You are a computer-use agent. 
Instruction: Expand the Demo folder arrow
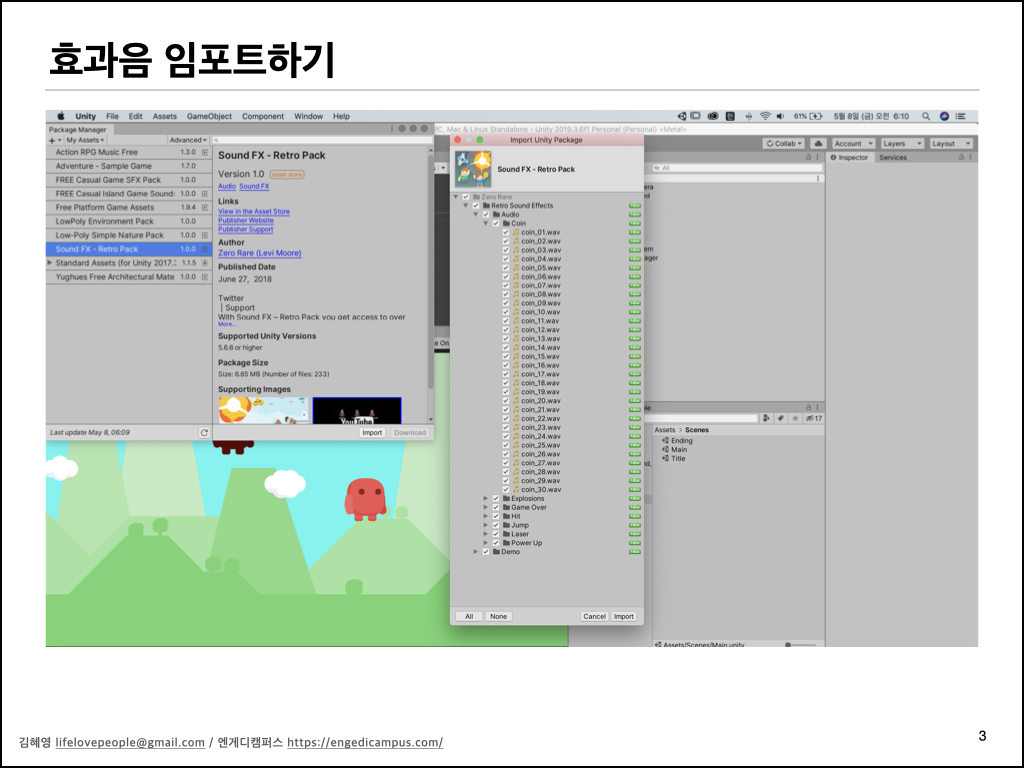pos(476,552)
